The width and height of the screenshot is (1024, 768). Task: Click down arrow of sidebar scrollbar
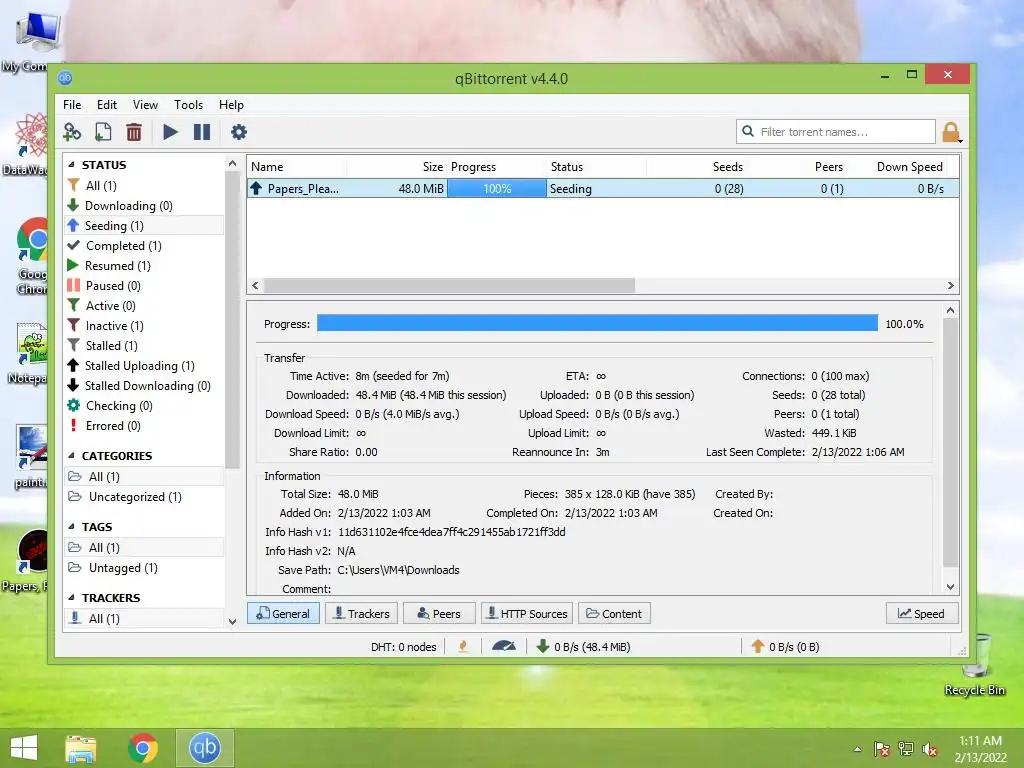pos(232,622)
